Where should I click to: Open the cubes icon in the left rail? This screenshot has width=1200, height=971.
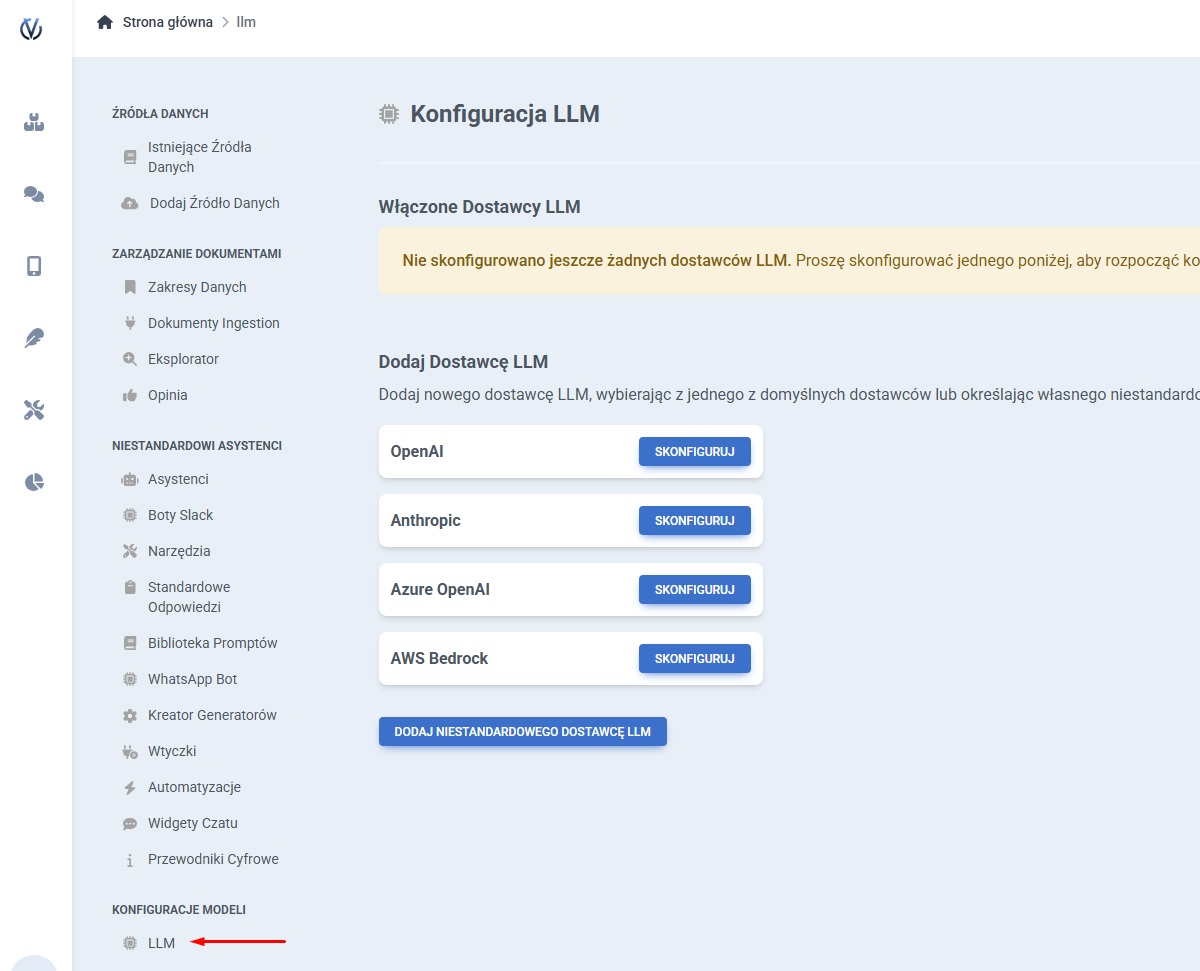(x=34, y=123)
